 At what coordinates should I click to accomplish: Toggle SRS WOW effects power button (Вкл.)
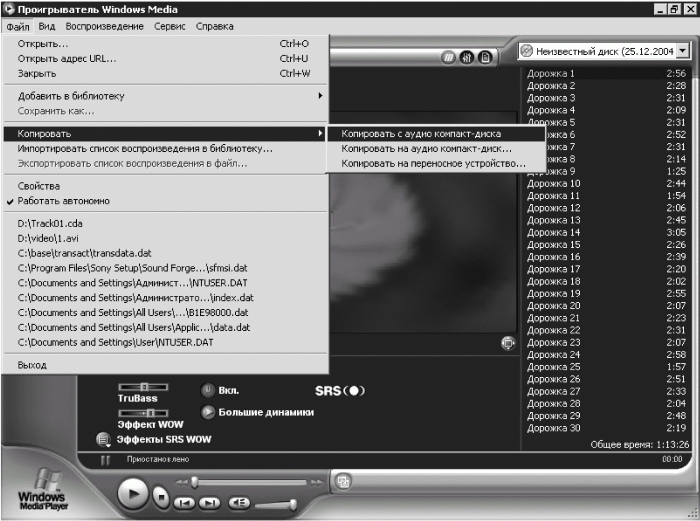point(207,390)
